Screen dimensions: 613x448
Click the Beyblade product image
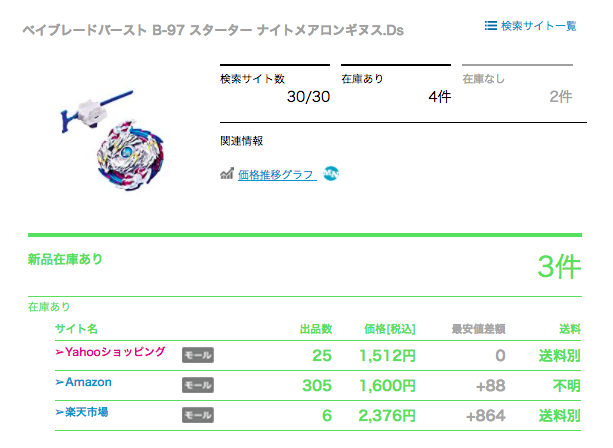coord(112,140)
